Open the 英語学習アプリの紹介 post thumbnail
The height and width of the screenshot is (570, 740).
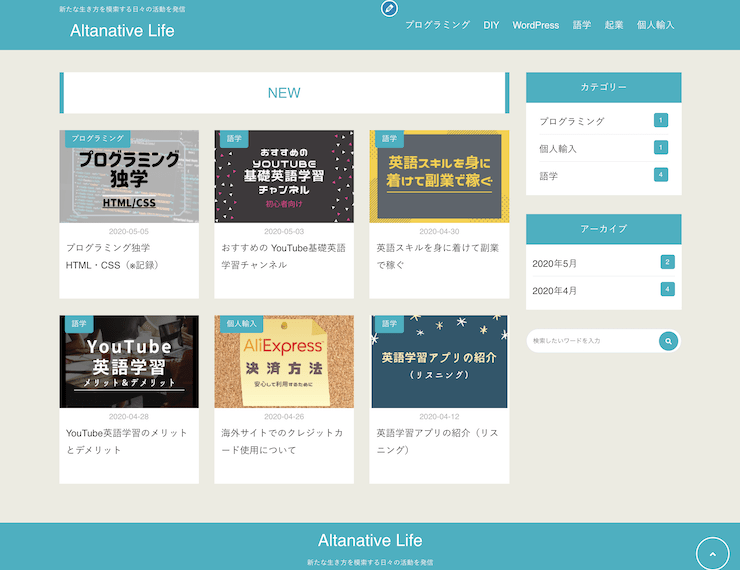[439, 362]
